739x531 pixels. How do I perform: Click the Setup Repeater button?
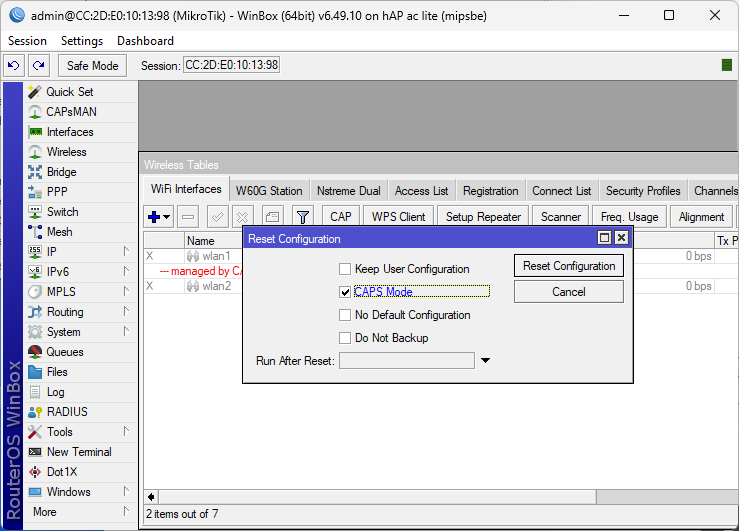tap(483, 217)
